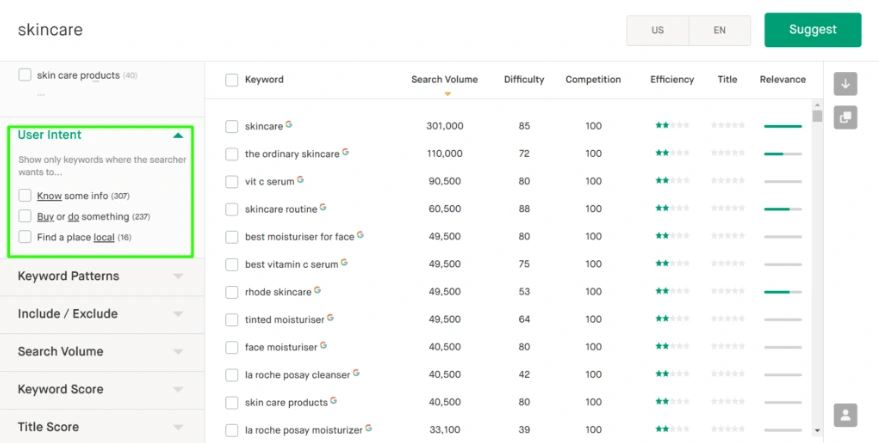
Task: Open the EN language selector
Action: [720, 30]
